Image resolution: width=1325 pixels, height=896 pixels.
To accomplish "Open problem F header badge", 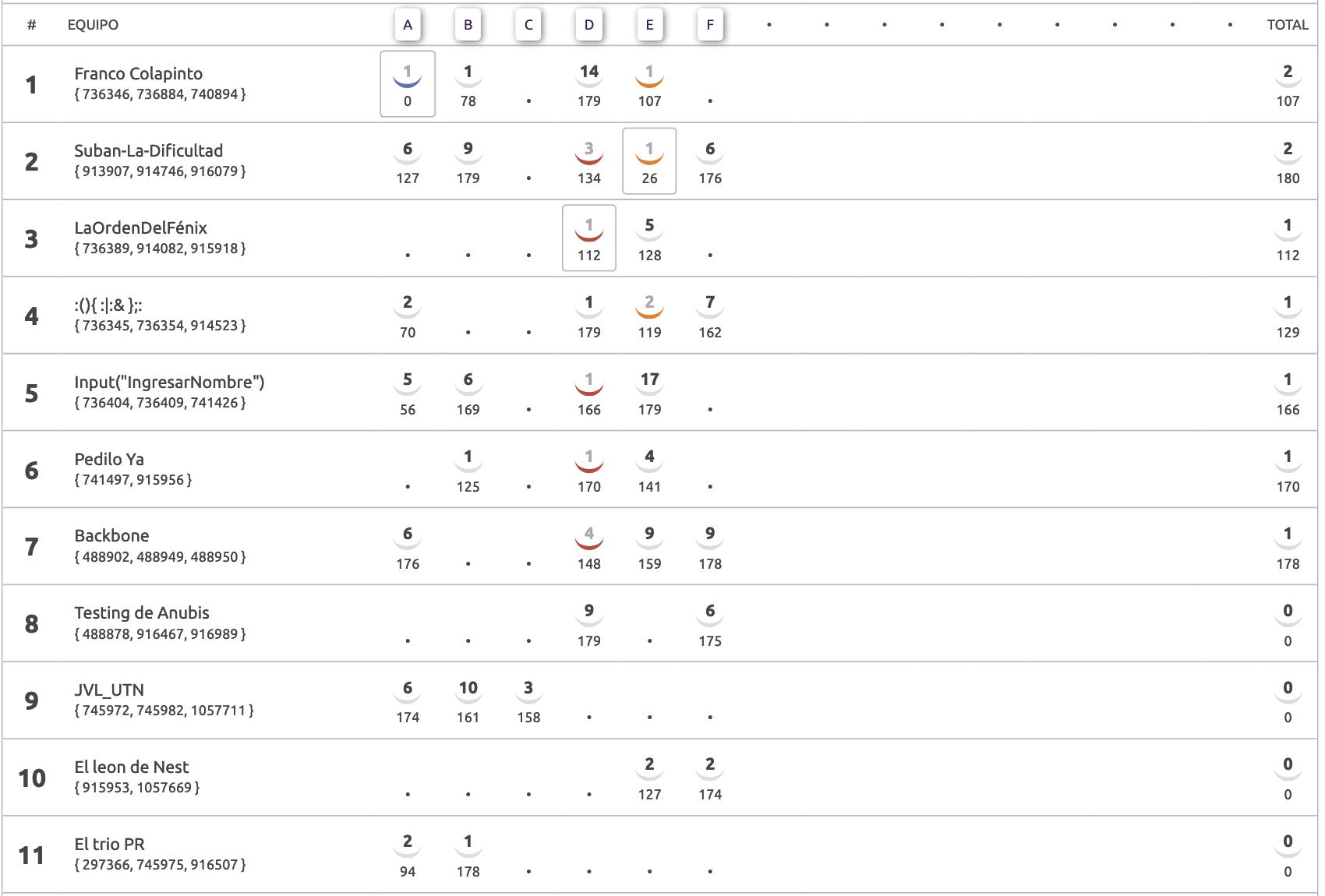I will click(710, 25).
